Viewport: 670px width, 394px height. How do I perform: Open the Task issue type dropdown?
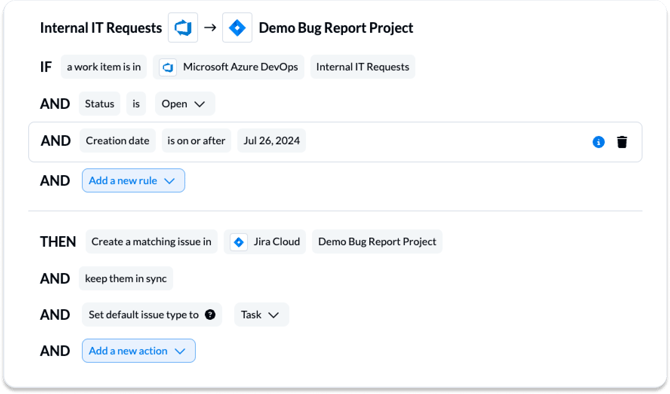tap(261, 315)
